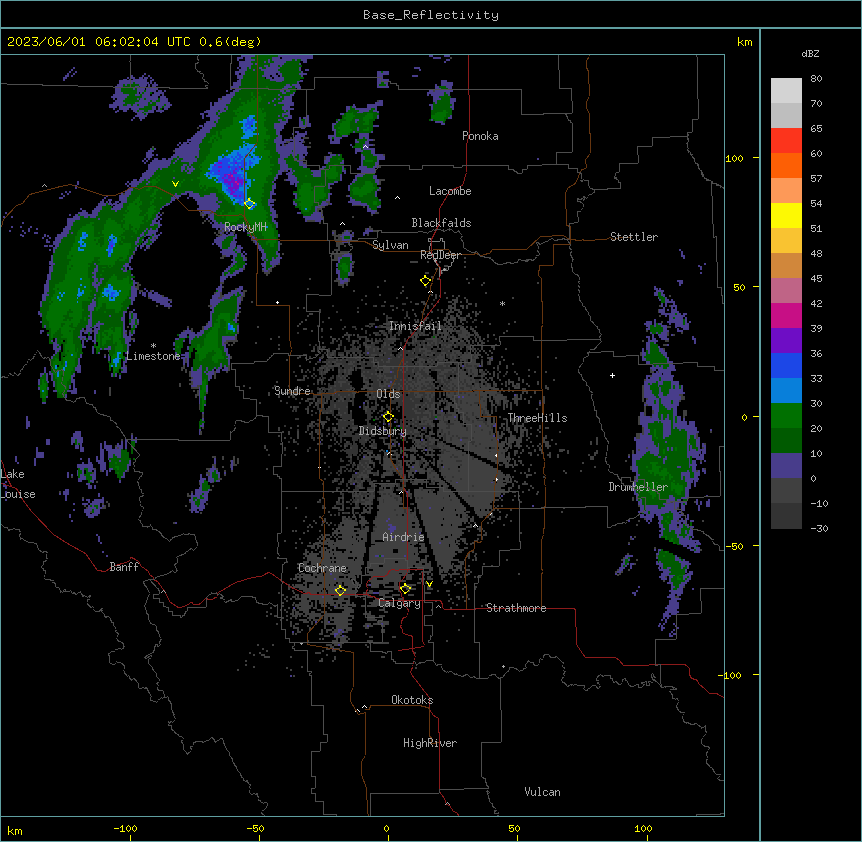Click the Sylvan label
862x842 pixels.
coord(390,245)
